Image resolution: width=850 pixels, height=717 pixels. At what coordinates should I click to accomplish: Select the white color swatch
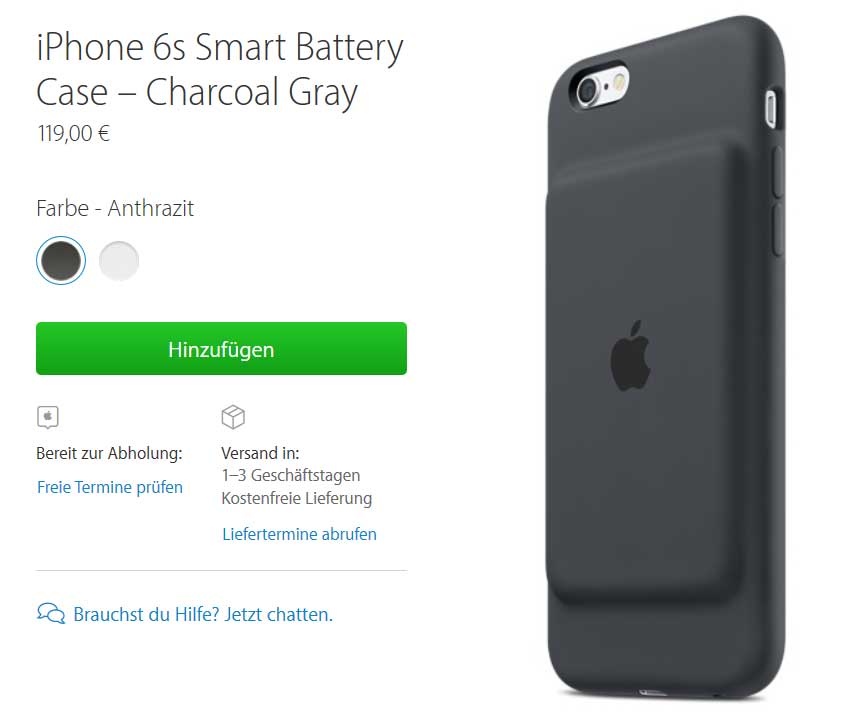click(x=119, y=261)
